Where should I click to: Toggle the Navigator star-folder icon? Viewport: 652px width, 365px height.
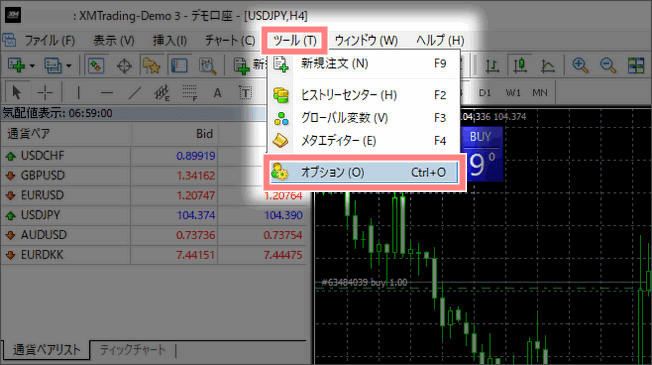tap(151, 65)
